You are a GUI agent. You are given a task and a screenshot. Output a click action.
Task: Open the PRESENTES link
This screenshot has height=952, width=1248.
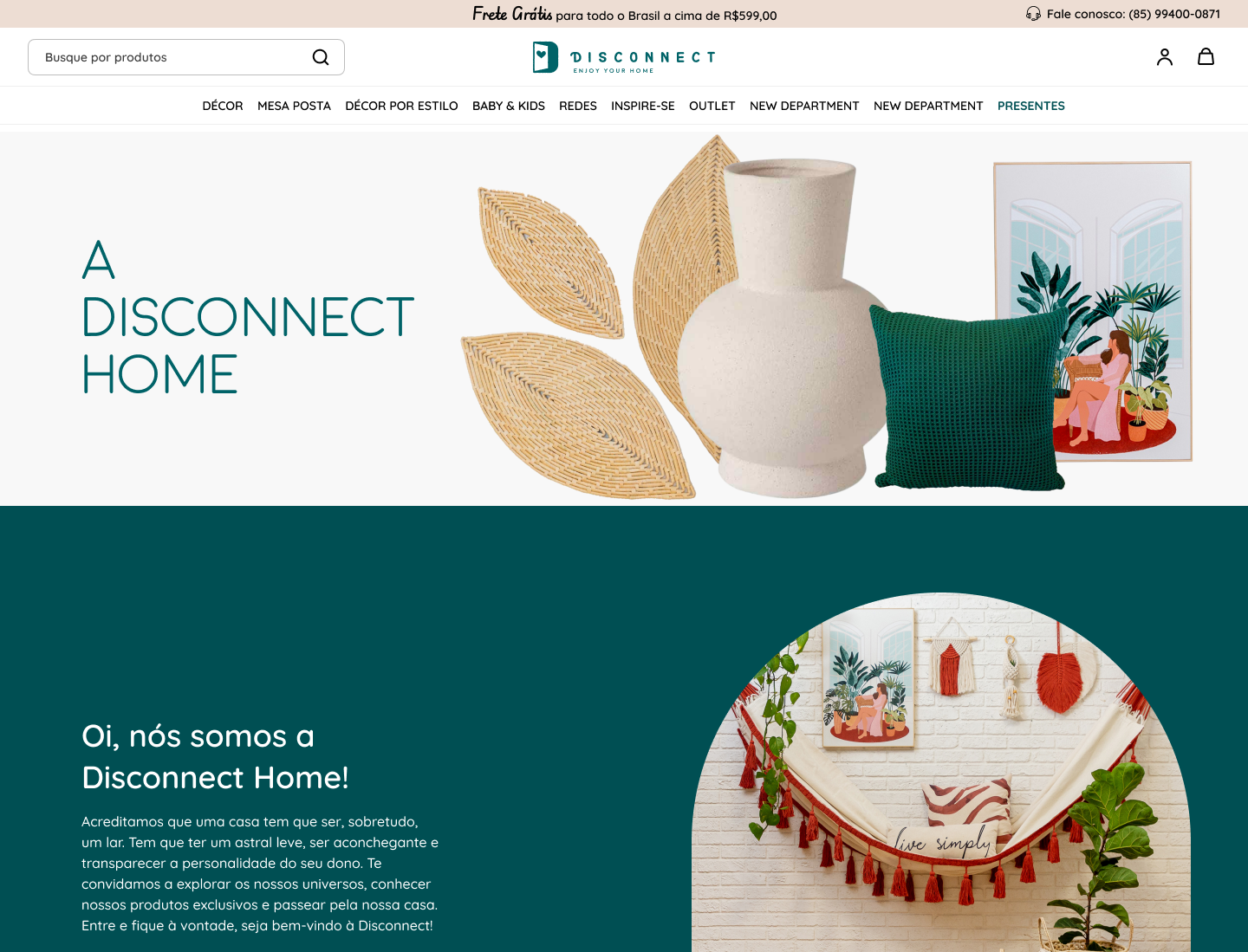tap(1031, 106)
